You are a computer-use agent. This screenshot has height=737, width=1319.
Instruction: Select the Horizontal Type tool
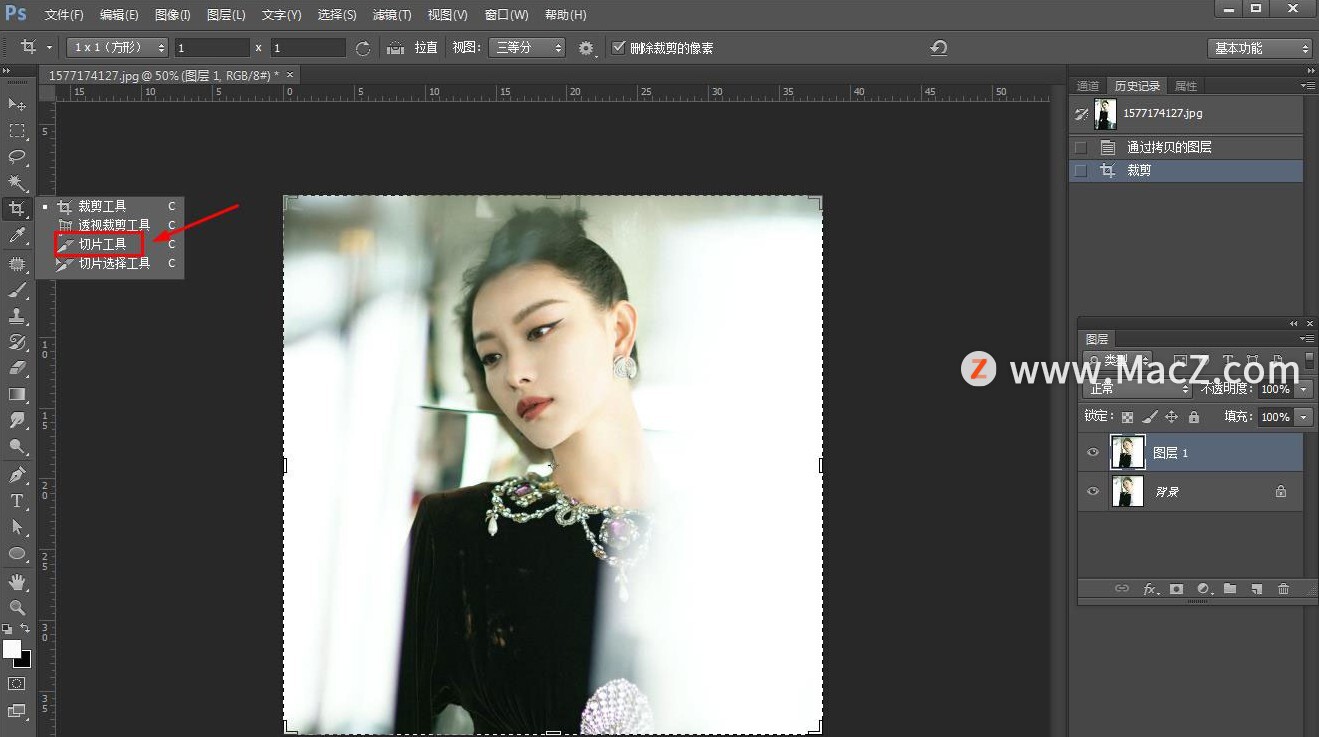point(17,501)
